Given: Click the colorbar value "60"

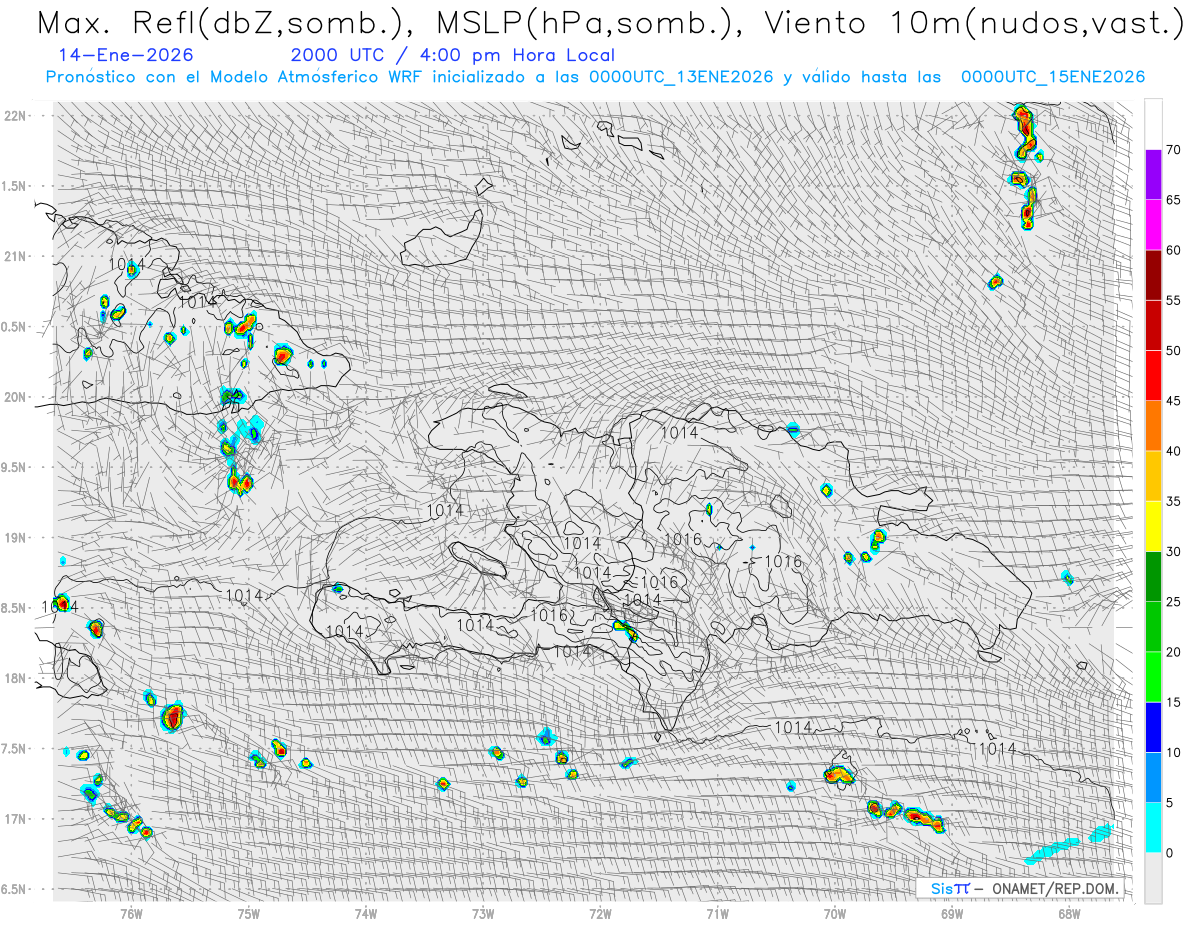Looking at the screenshot, I should pos(1174,250).
